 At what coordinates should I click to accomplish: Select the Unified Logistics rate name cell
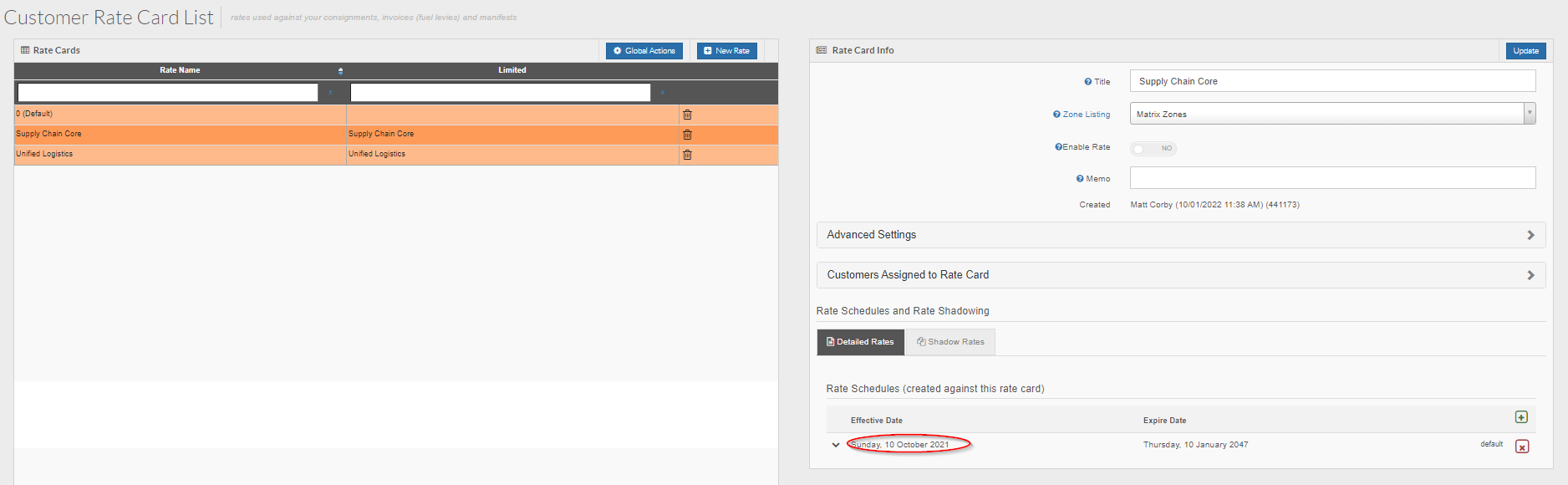point(180,155)
